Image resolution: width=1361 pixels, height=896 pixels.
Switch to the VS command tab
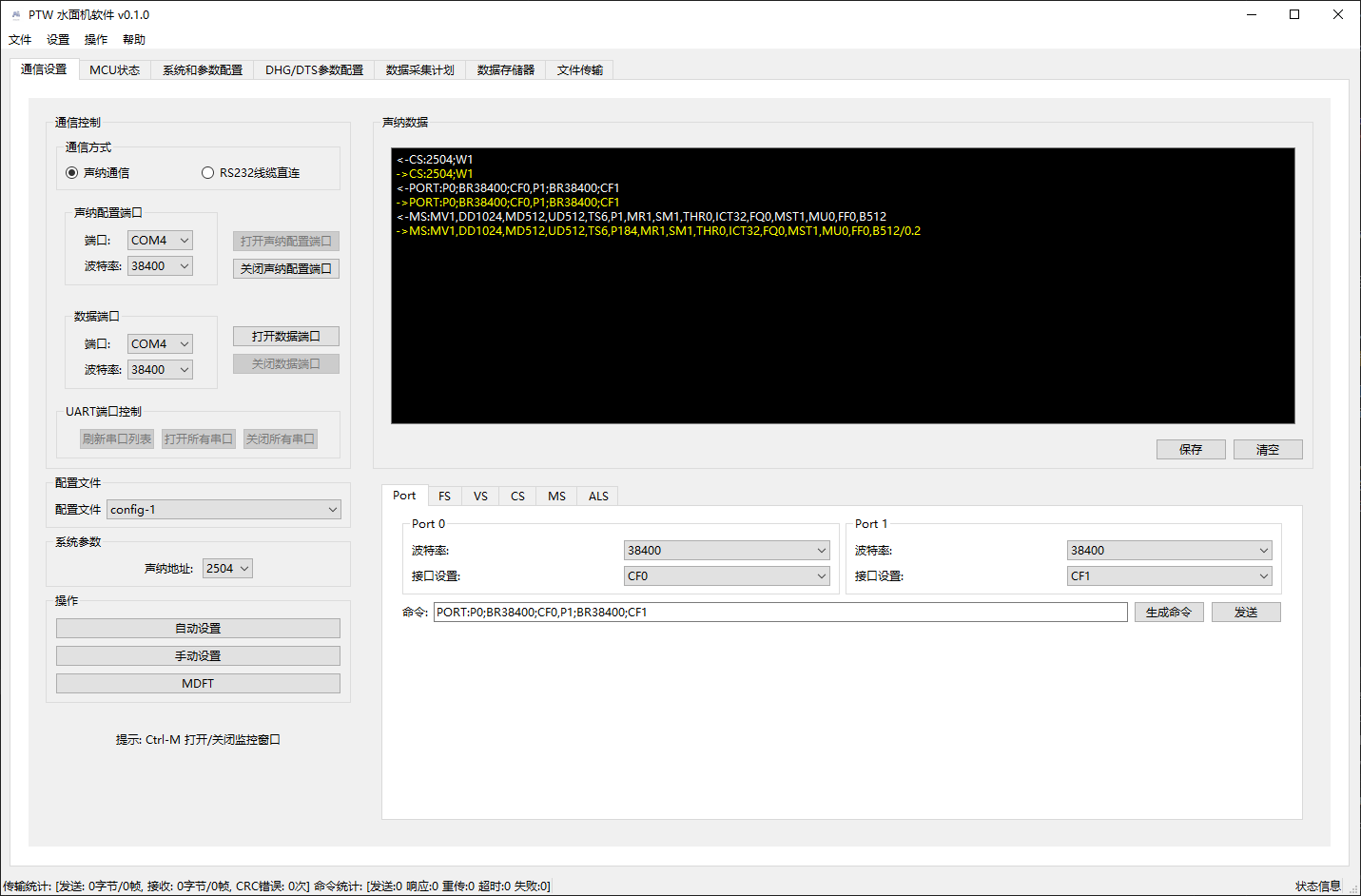480,497
